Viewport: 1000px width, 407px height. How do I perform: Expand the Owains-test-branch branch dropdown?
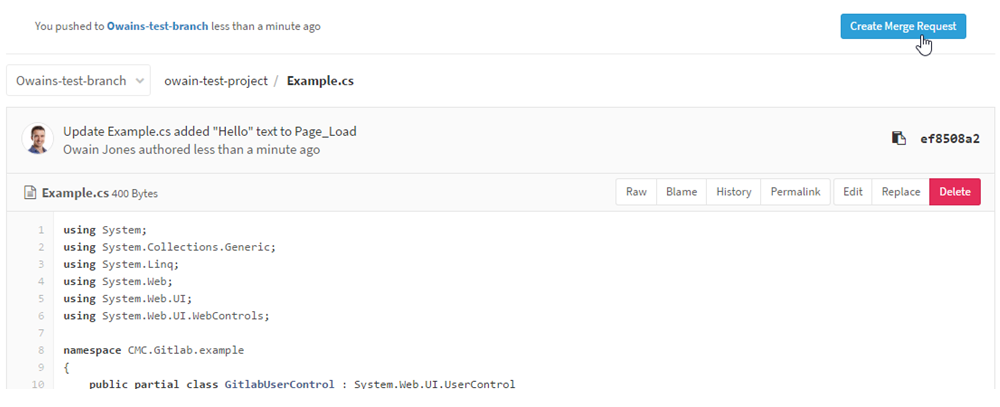(78, 81)
